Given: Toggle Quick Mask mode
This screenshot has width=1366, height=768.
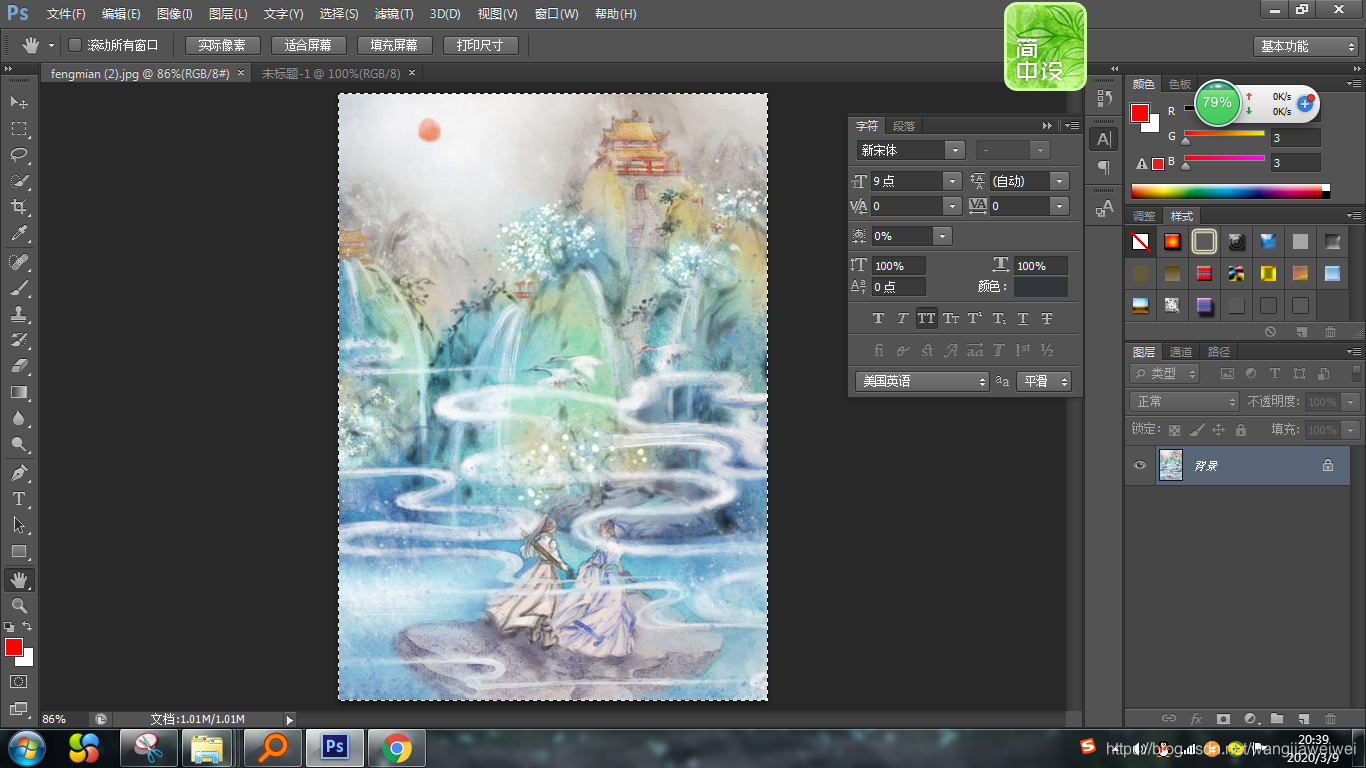Looking at the screenshot, I should (19, 681).
